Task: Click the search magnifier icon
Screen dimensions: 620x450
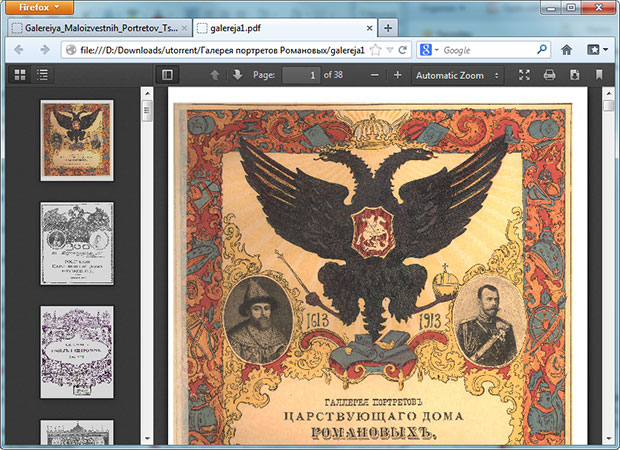Action: (542, 50)
